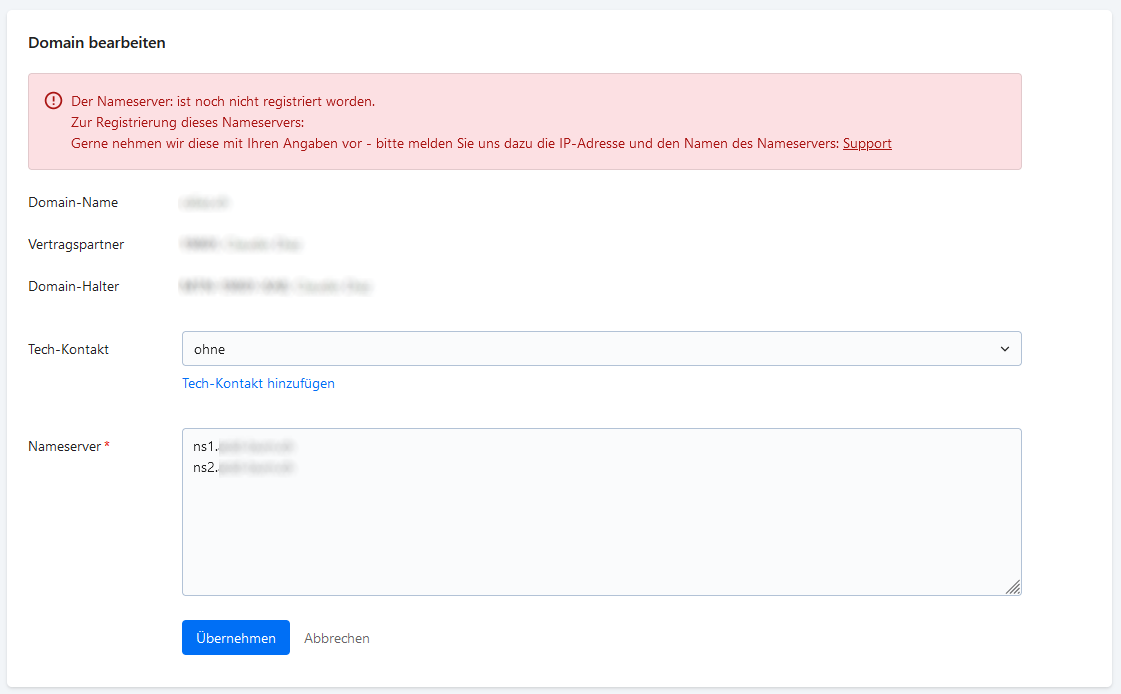Open the Tech-Kontakt dropdown showing 'ohne'

tap(600, 349)
